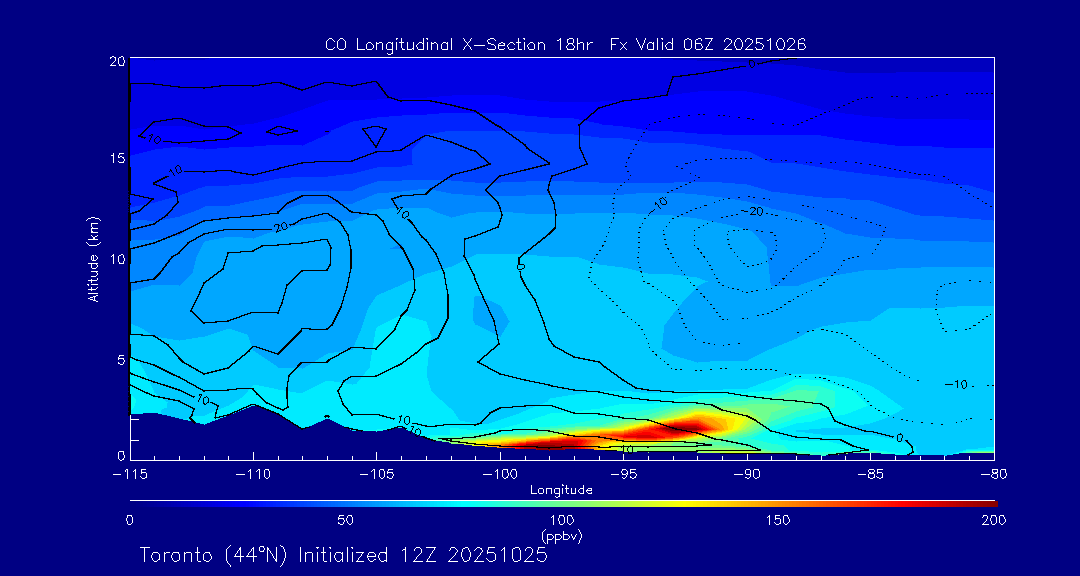Click the 'Longitude' x-axis label
The height and width of the screenshot is (576, 1080).
coord(561,490)
